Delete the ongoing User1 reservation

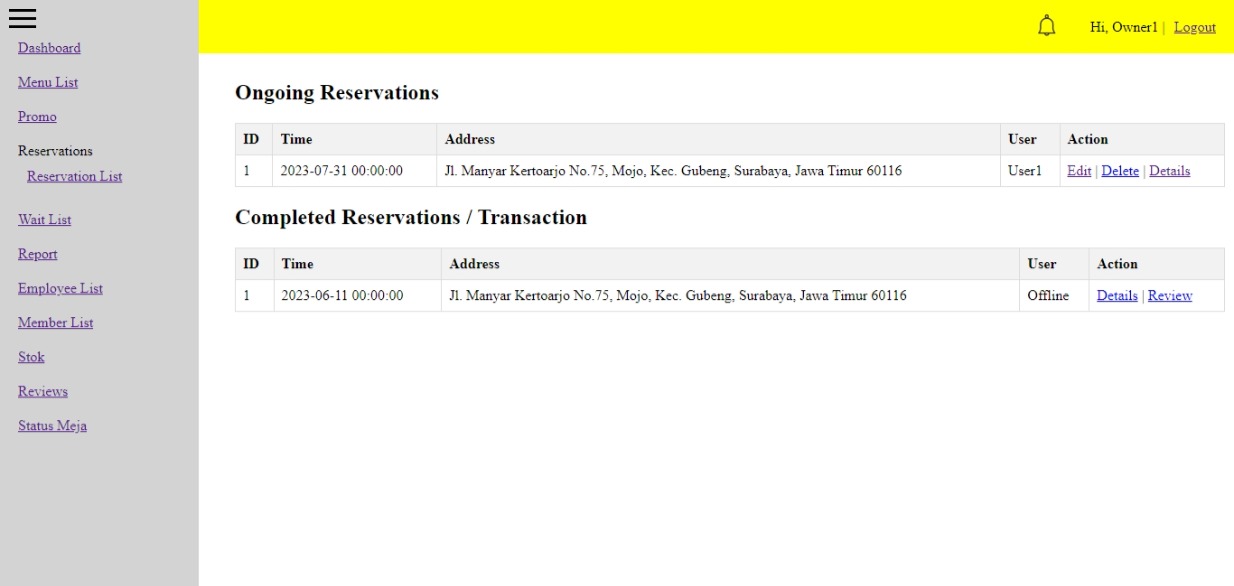(1120, 171)
